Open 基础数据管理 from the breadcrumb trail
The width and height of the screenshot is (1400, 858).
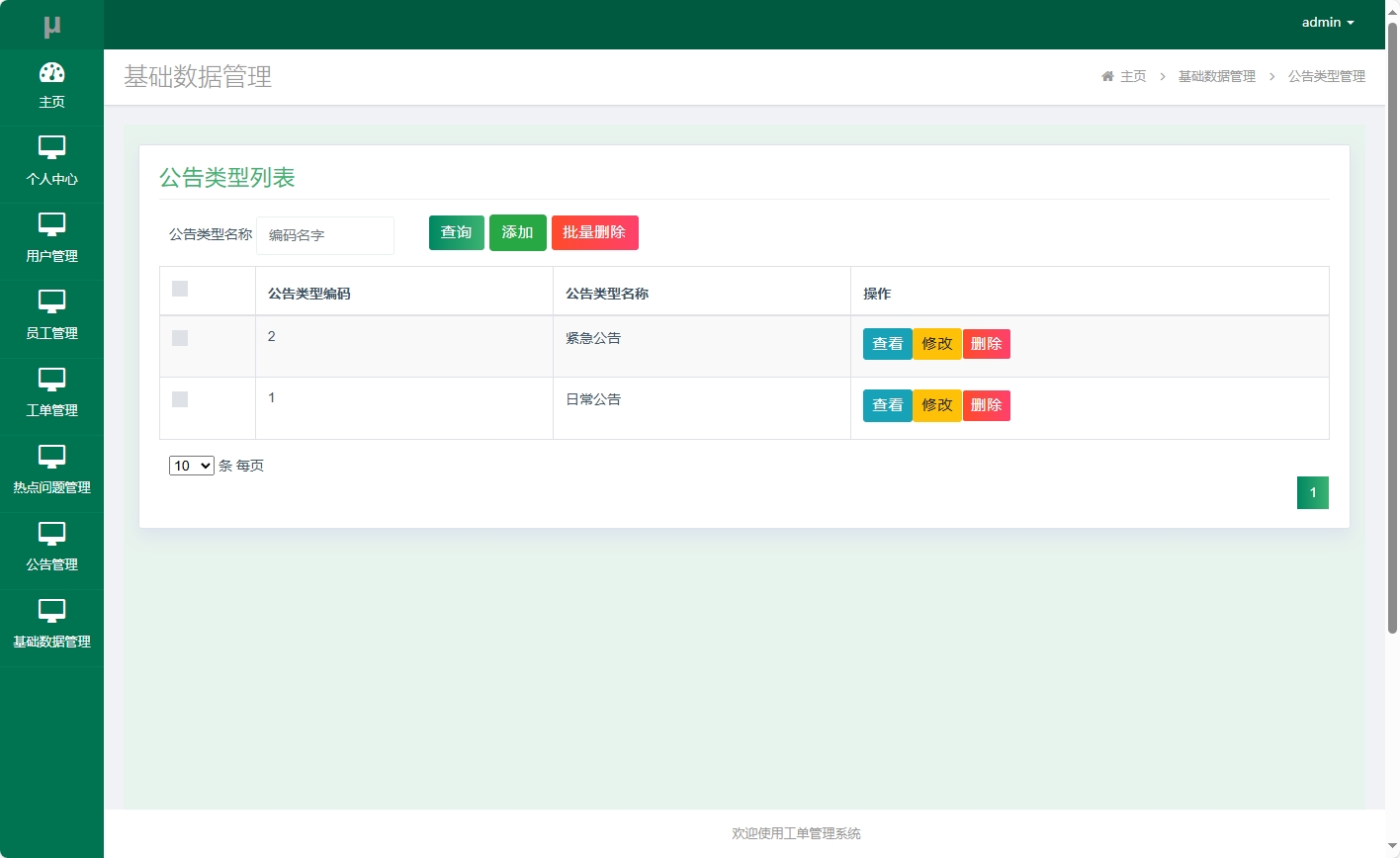click(x=1217, y=76)
